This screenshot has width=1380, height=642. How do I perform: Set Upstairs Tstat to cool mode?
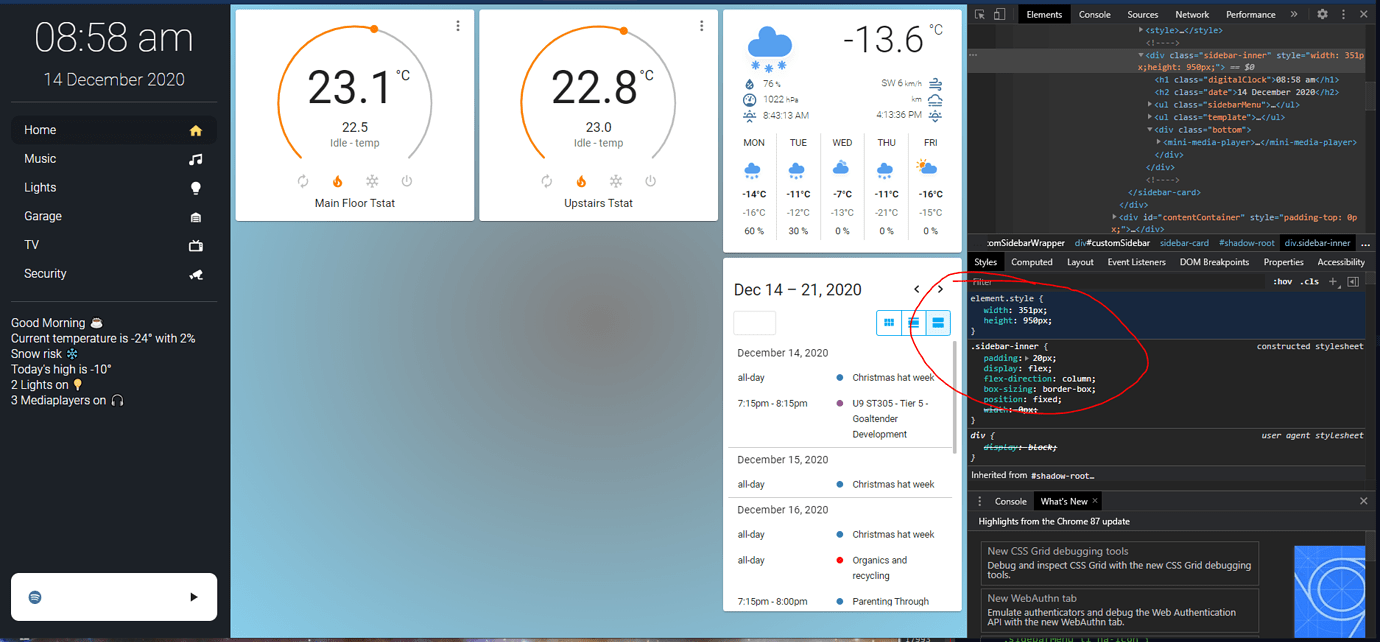click(x=616, y=181)
